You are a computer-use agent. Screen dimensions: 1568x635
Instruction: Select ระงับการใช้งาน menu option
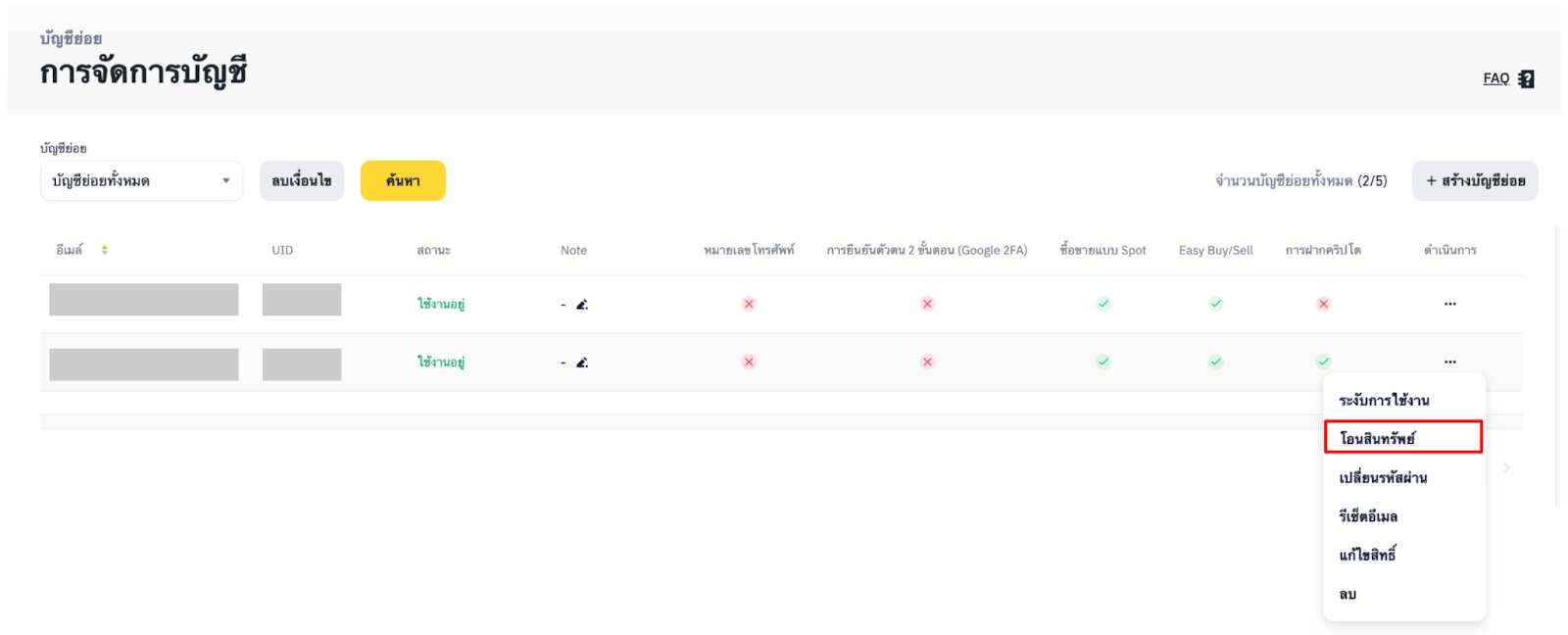[x=1384, y=400]
